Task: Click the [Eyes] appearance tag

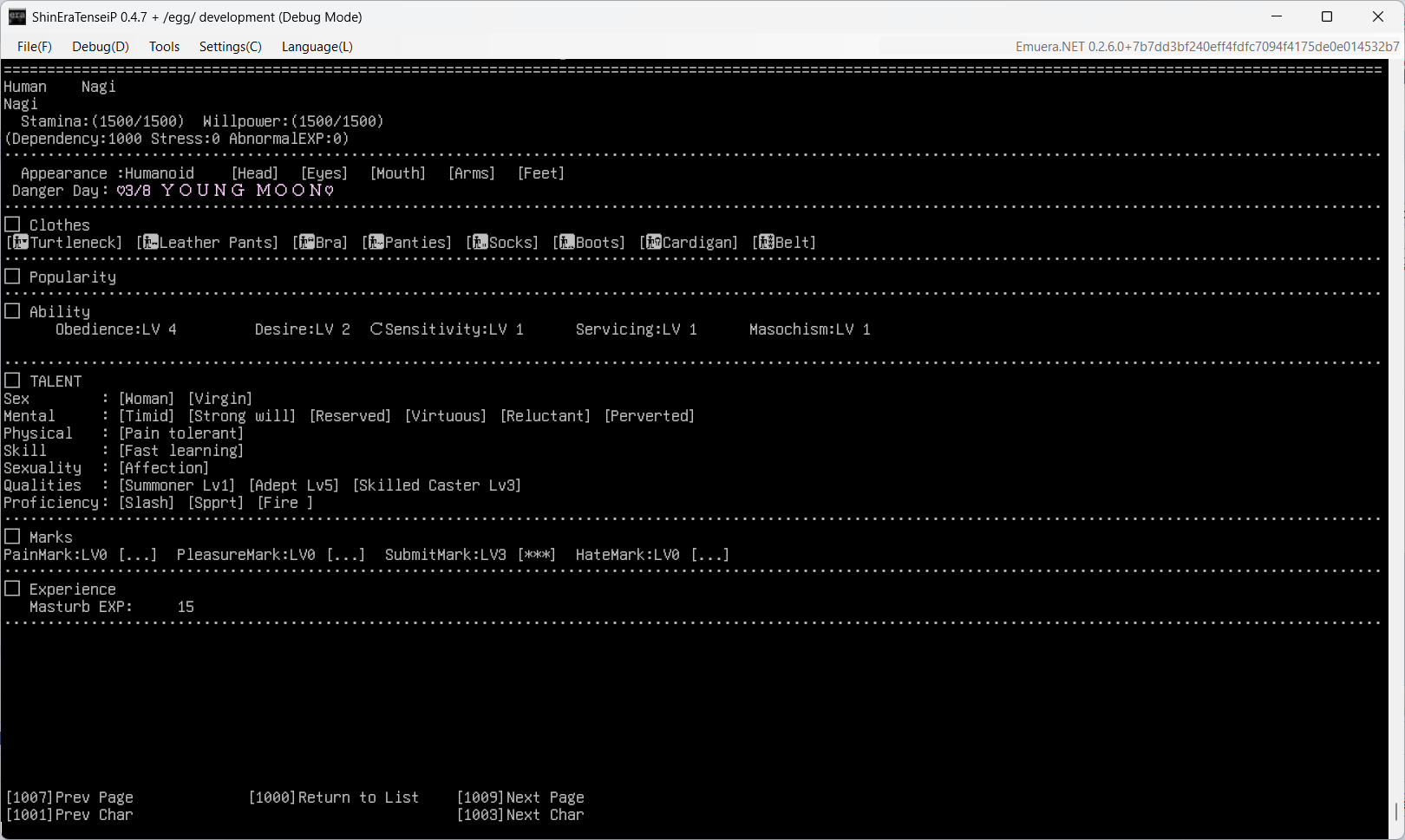Action: (x=324, y=173)
